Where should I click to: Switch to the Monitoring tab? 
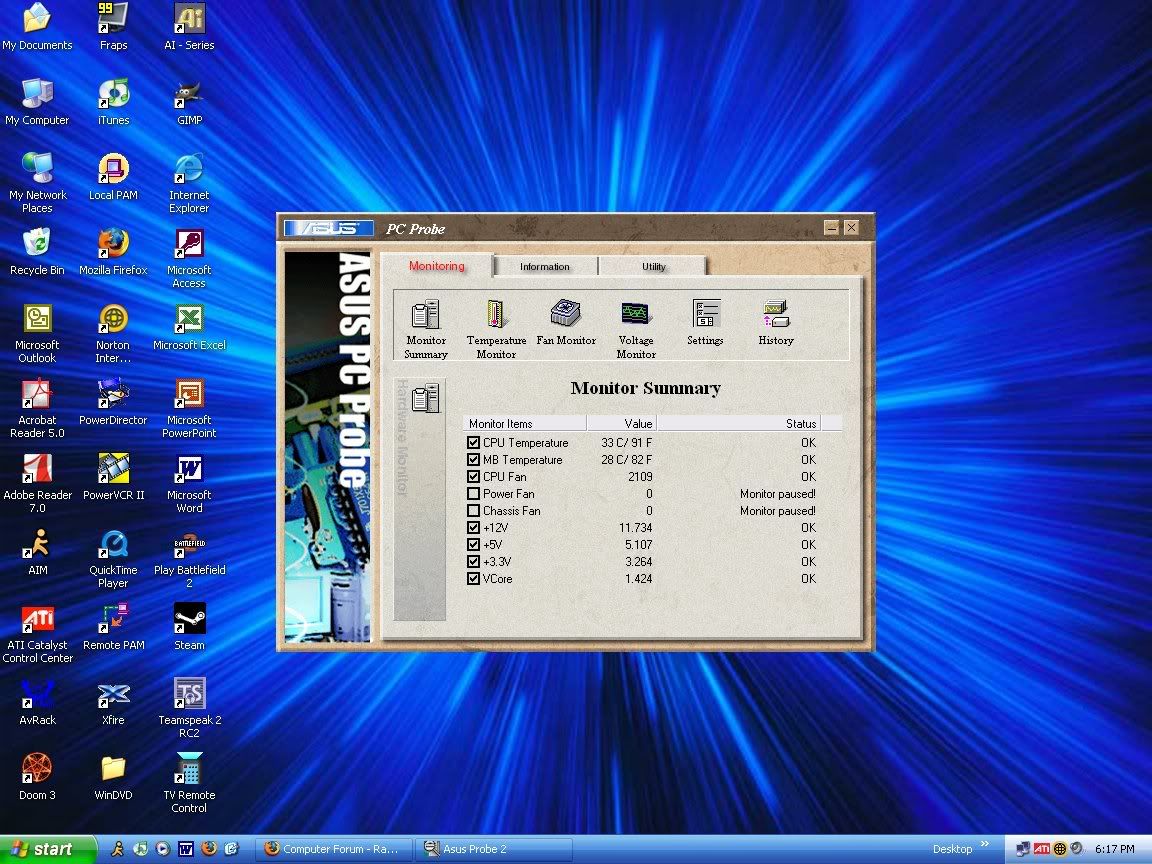(436, 265)
